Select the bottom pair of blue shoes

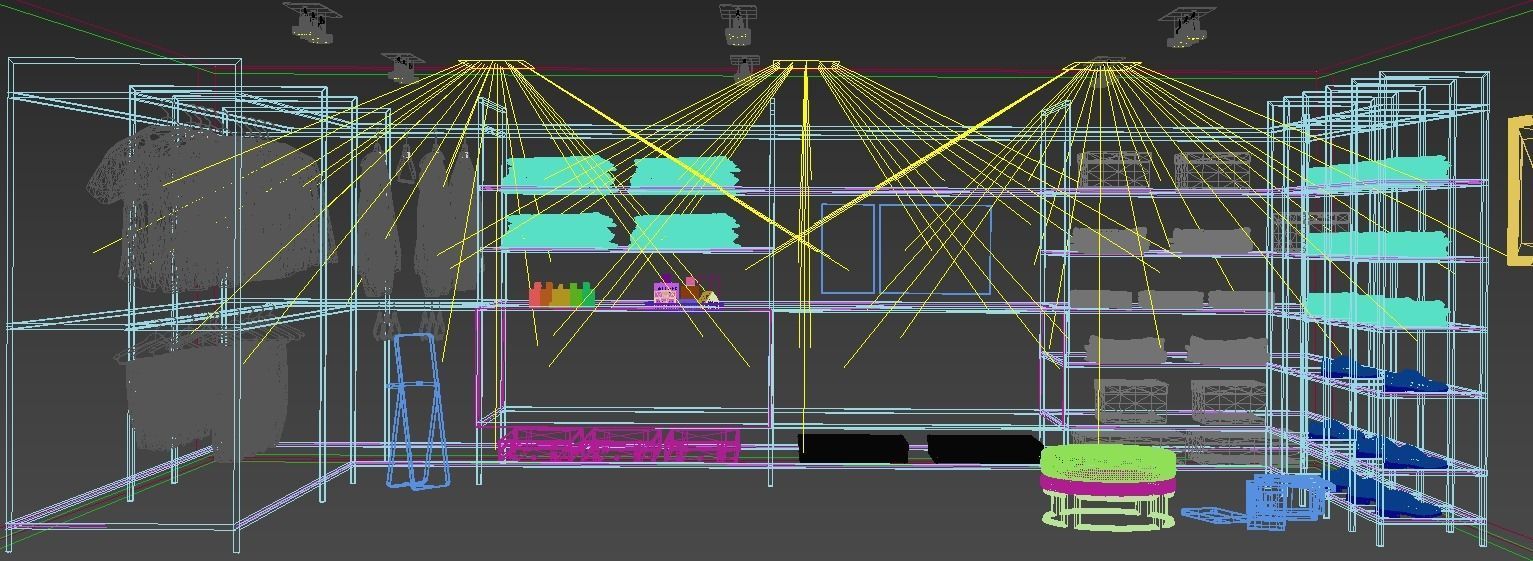1380,496
